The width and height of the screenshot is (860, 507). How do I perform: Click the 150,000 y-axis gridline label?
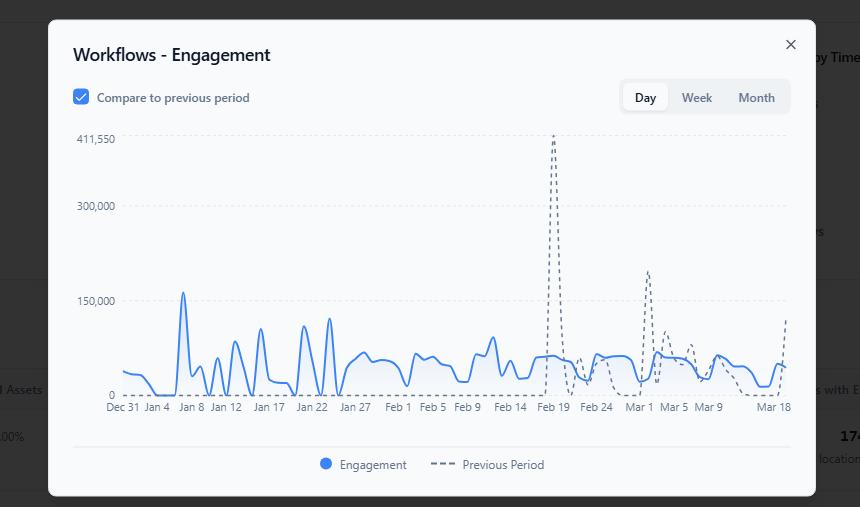coord(96,301)
